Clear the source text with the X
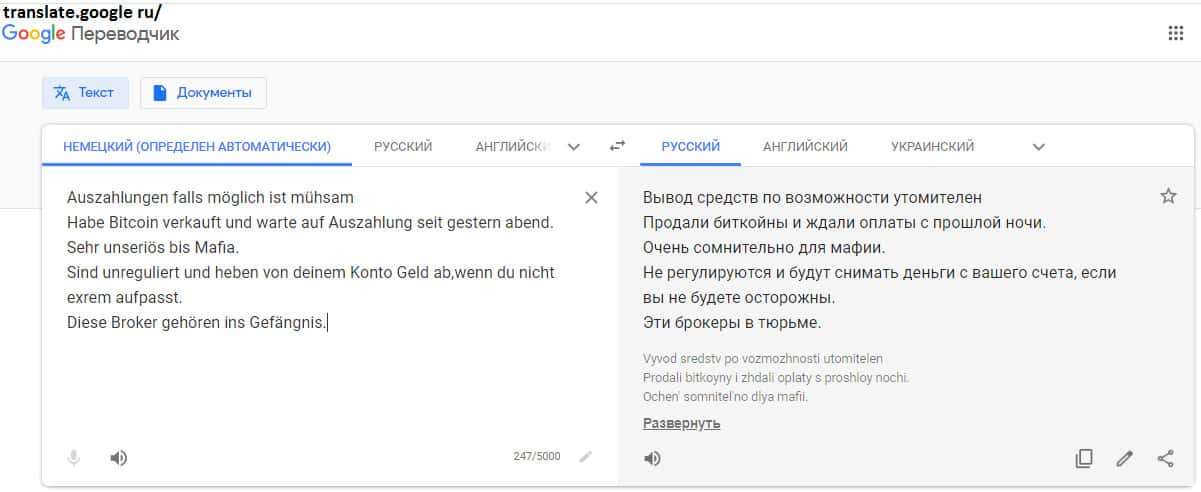The image size is (1201, 492). pos(591,198)
